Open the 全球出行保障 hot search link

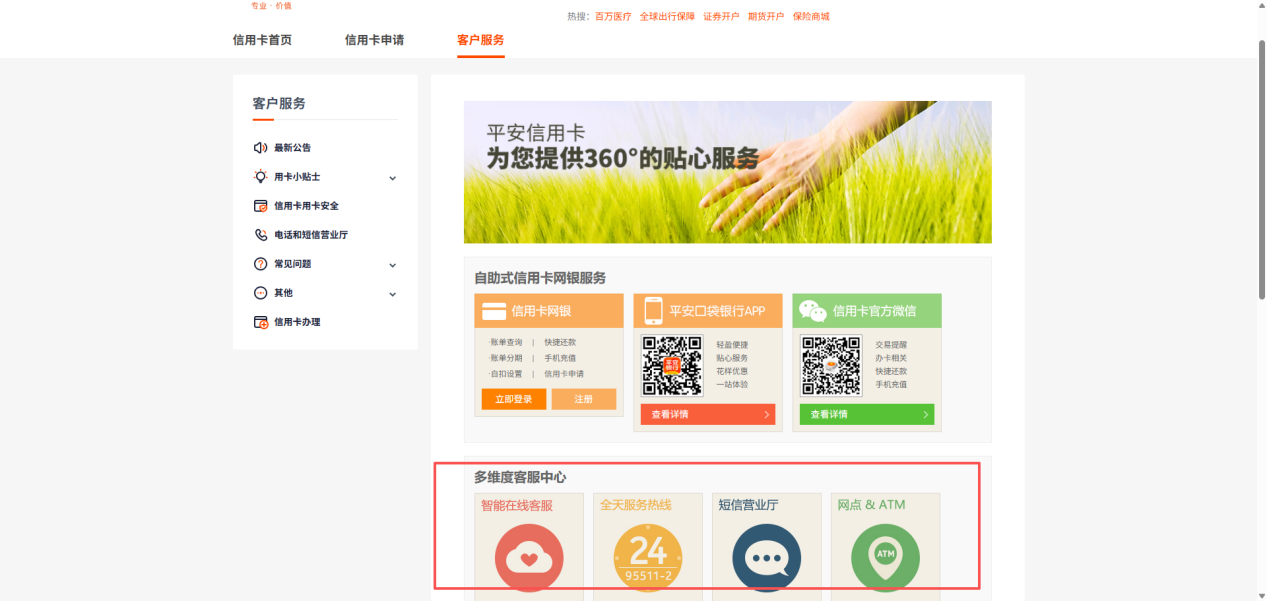[x=667, y=17]
